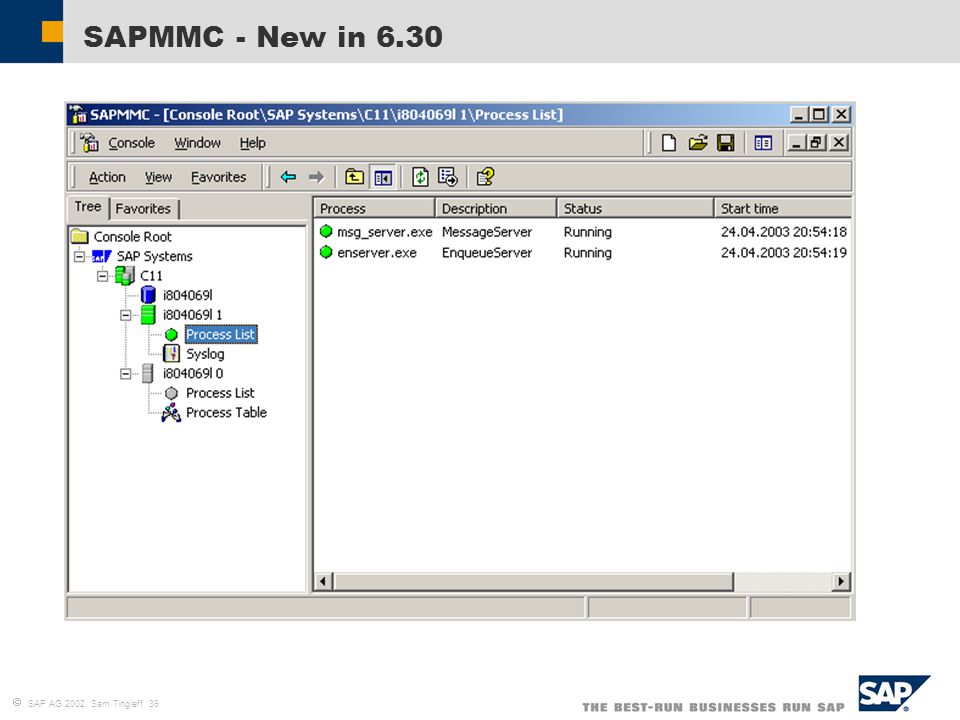The width and height of the screenshot is (960, 720).
Task: Click start time 24.04.2003 20:54:19
Action: (x=784, y=253)
